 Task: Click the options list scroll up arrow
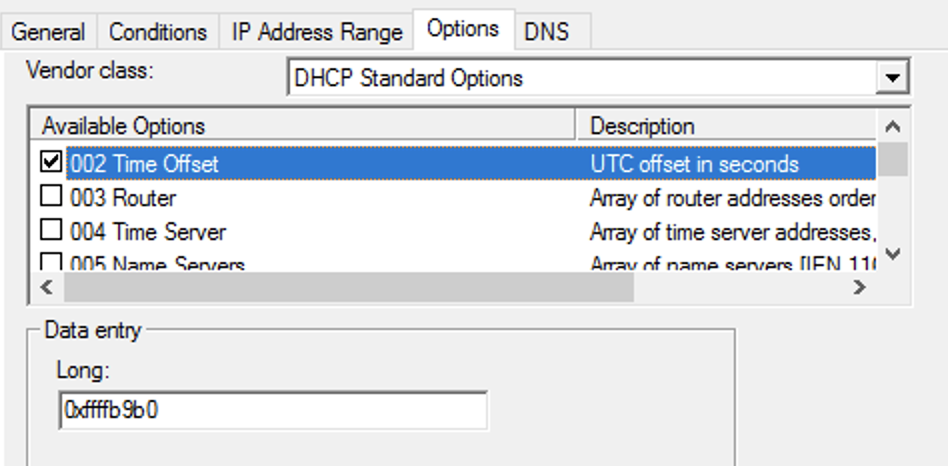pos(892,126)
